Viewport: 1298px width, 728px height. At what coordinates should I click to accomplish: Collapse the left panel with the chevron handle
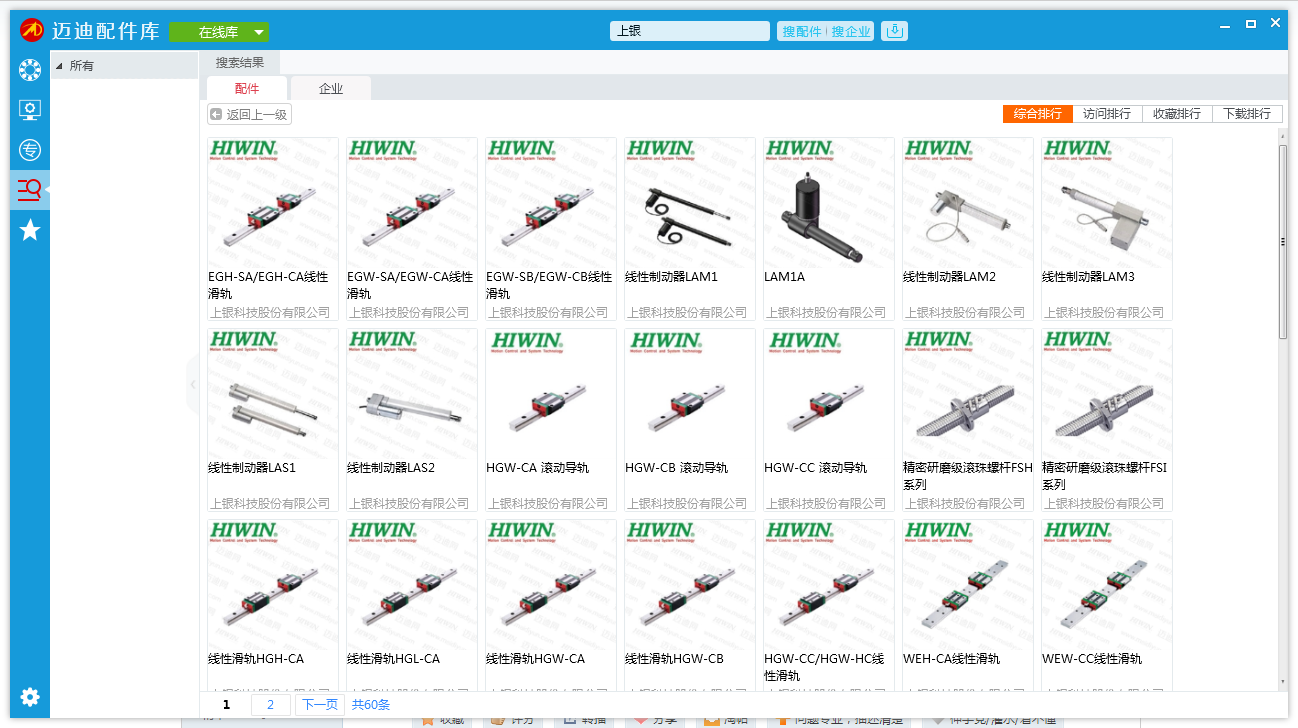point(193,384)
